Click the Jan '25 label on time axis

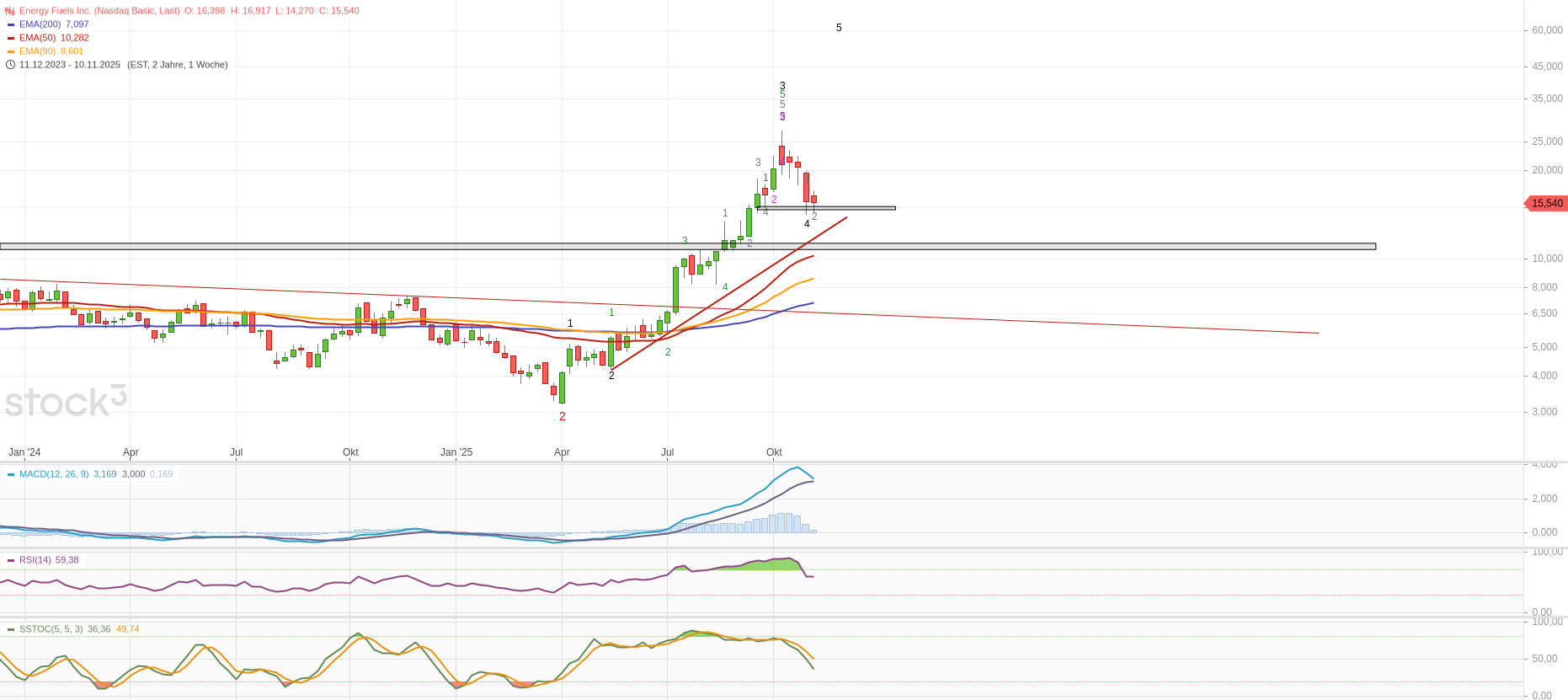tap(456, 452)
